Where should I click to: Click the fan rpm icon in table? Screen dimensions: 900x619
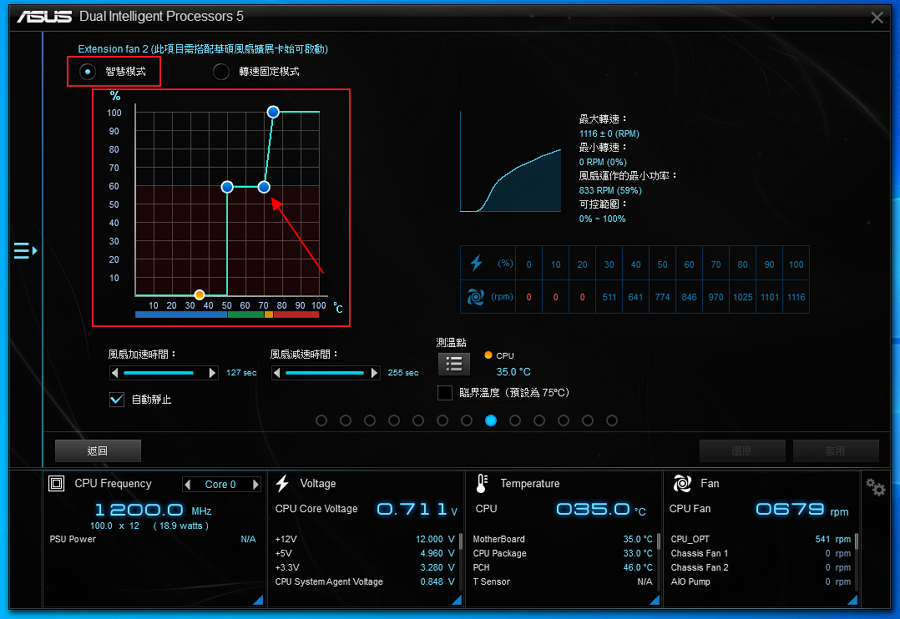(x=476, y=297)
